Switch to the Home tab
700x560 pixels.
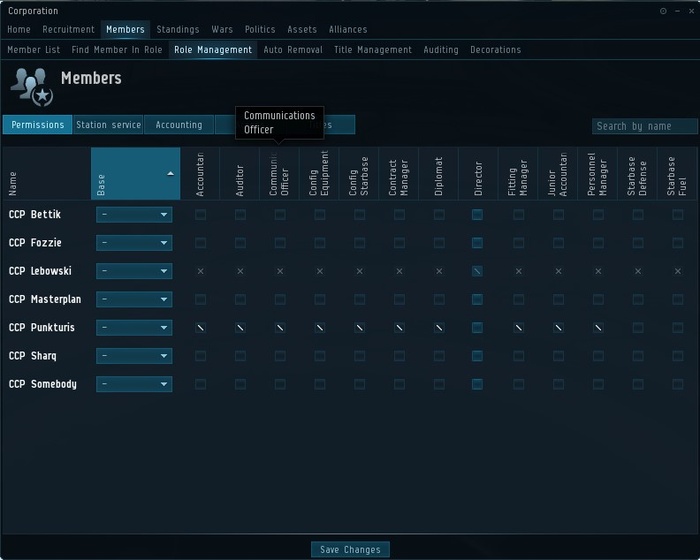[19, 29]
